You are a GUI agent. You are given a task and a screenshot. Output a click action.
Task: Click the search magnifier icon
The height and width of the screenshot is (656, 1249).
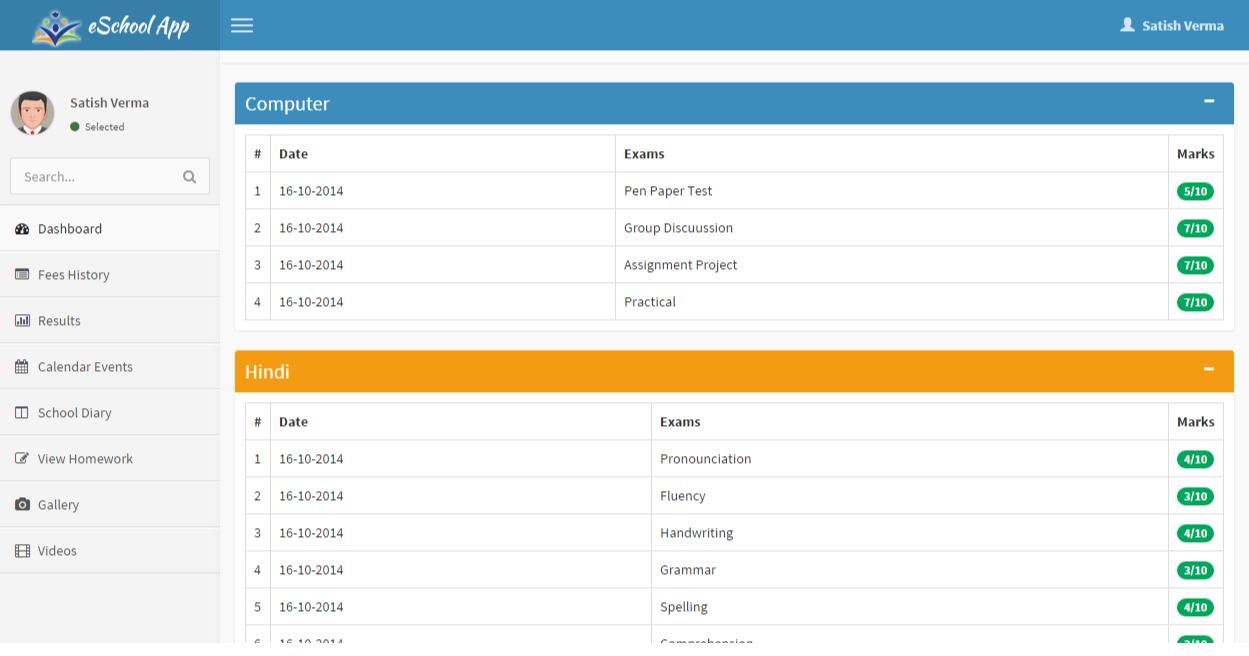[x=189, y=177]
